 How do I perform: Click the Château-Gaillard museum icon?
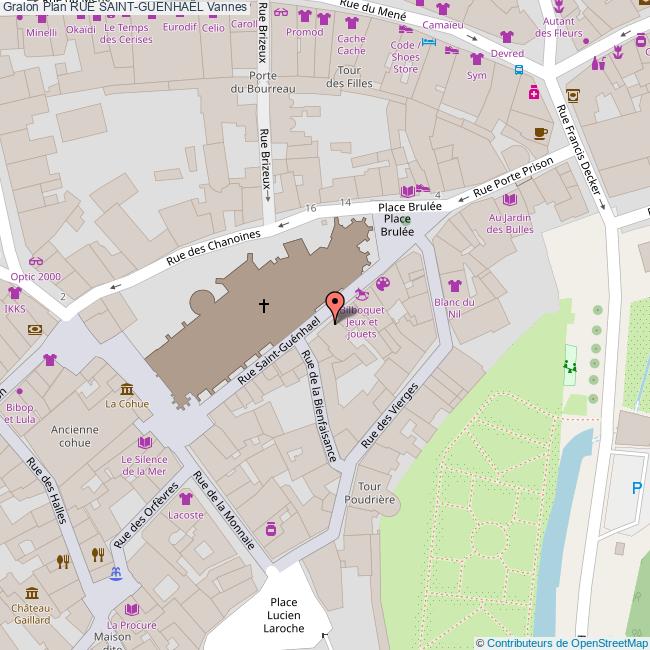click(31, 592)
